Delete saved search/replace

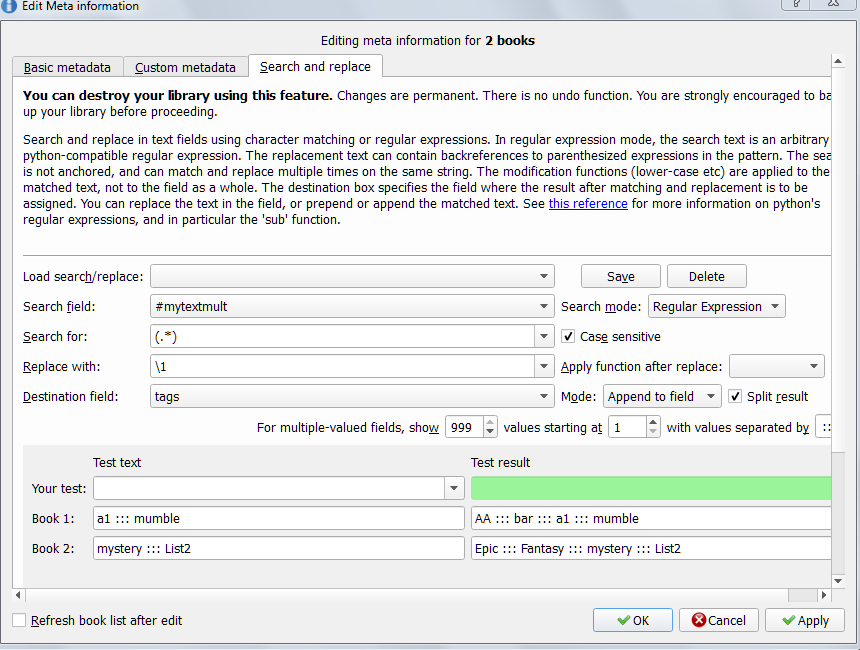click(706, 276)
